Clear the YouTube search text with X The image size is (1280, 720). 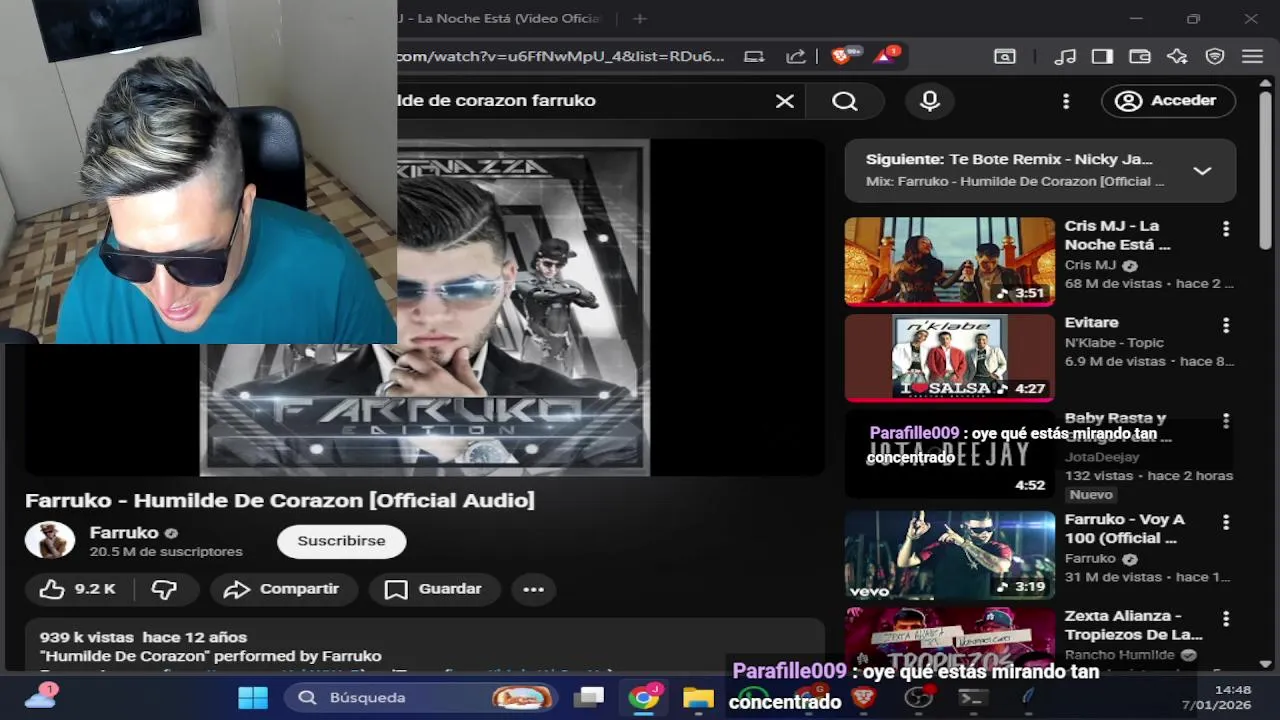pos(785,101)
